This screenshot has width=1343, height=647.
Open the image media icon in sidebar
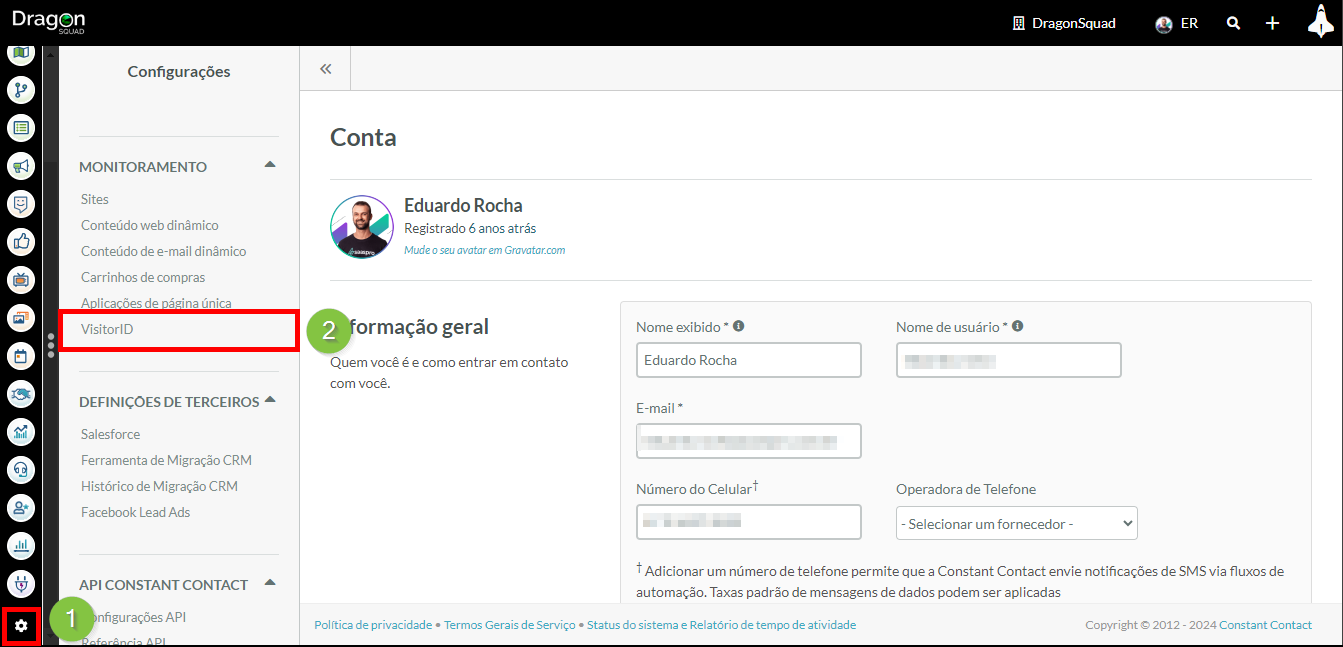point(21,318)
